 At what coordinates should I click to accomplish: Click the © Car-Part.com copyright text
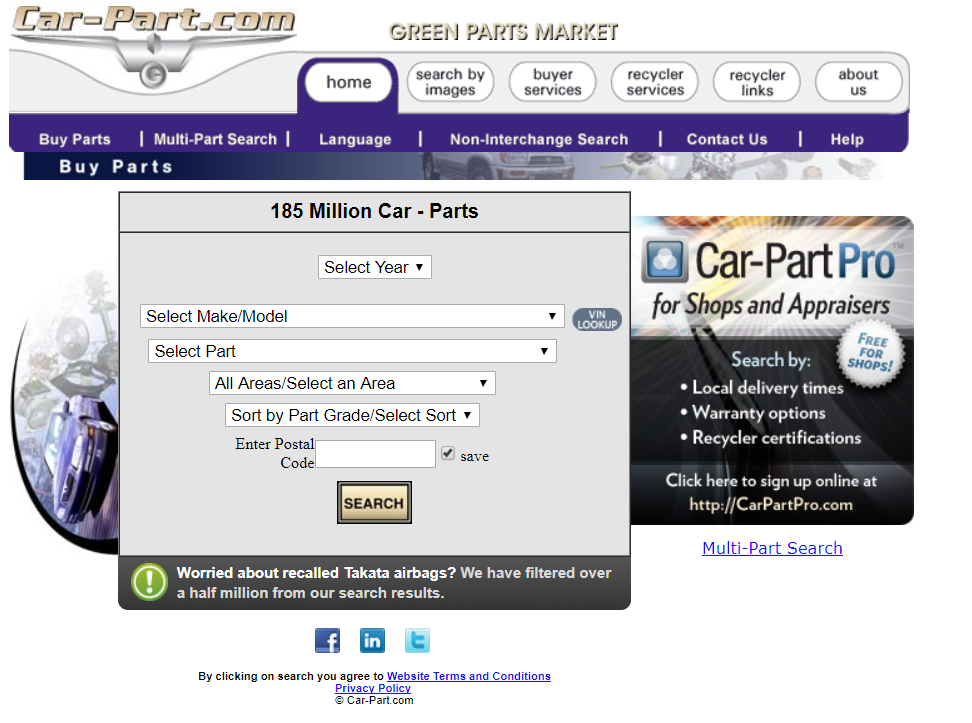point(374,700)
